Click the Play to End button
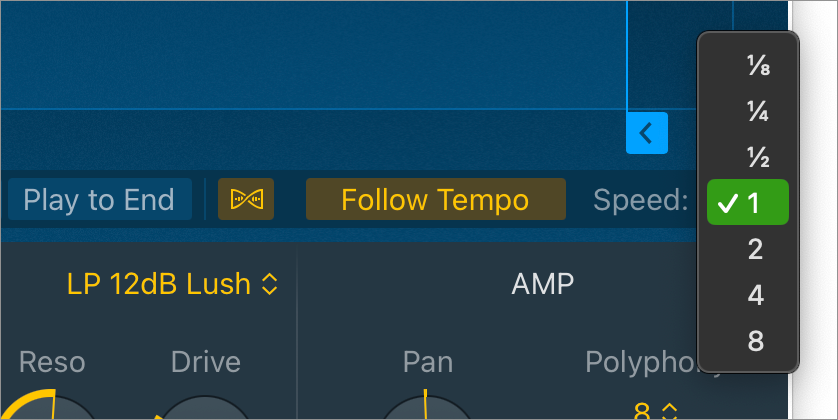Image resolution: width=838 pixels, height=420 pixels. pos(99,199)
